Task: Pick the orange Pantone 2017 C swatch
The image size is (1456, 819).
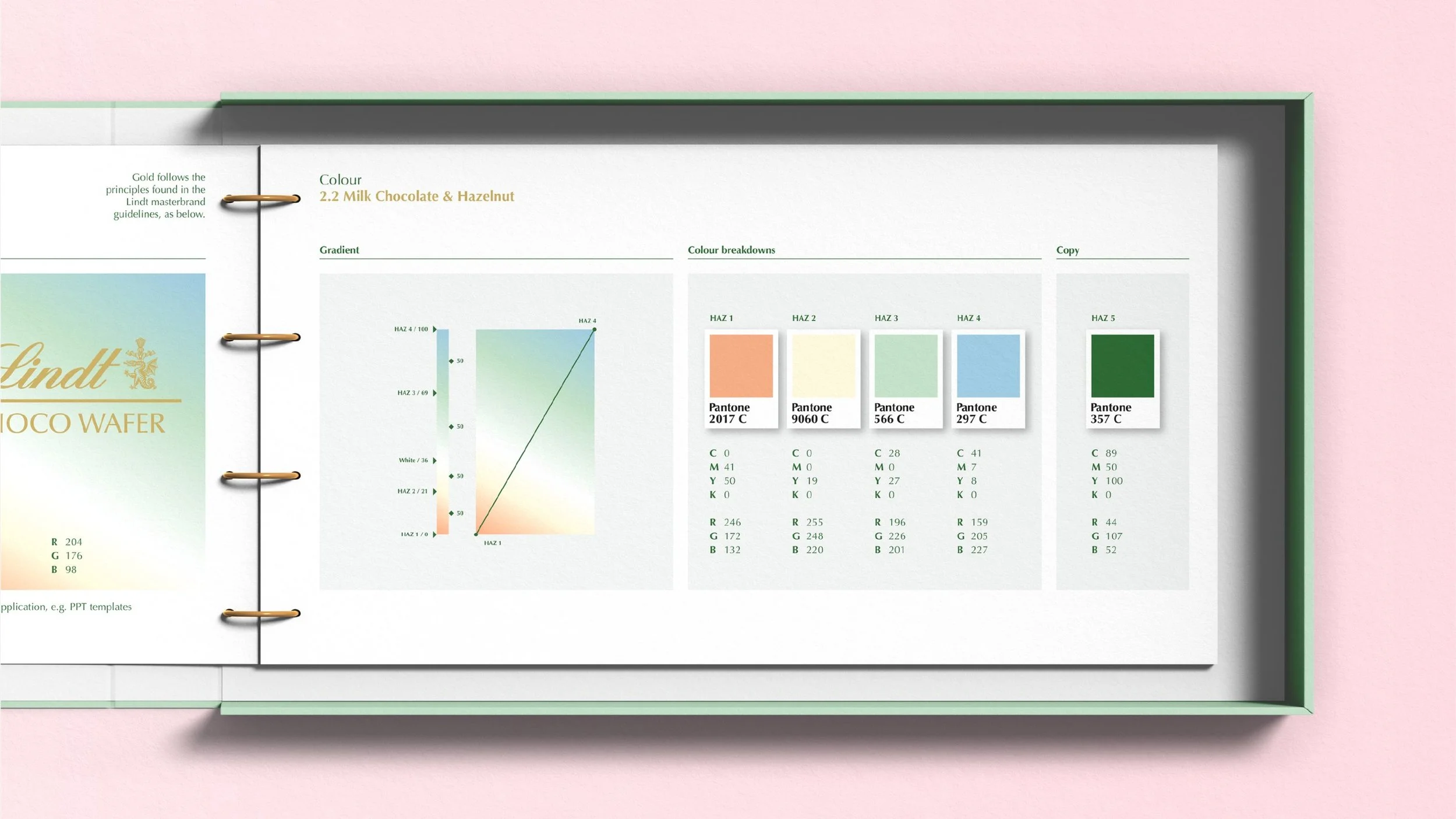Action: (741, 366)
